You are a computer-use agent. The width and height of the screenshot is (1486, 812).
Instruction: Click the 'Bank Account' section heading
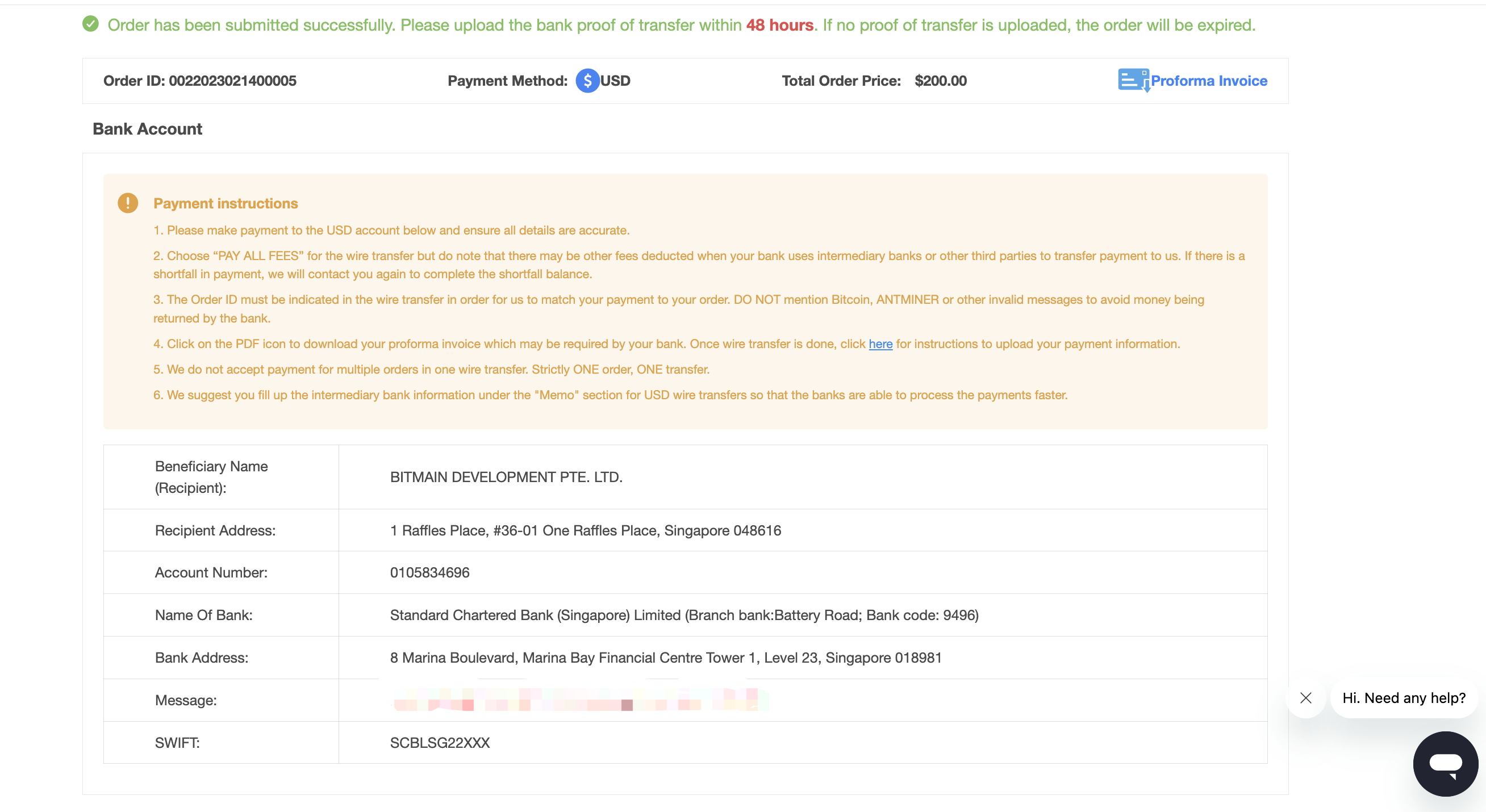tap(147, 128)
